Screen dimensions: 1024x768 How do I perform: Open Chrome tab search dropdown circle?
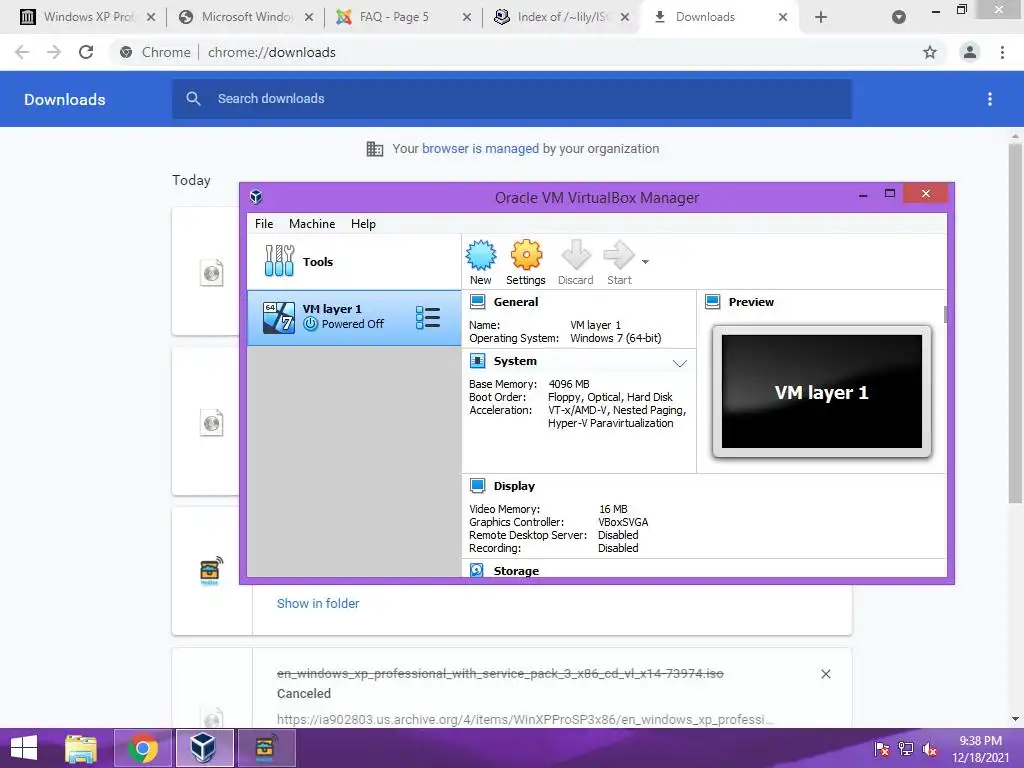tap(899, 17)
